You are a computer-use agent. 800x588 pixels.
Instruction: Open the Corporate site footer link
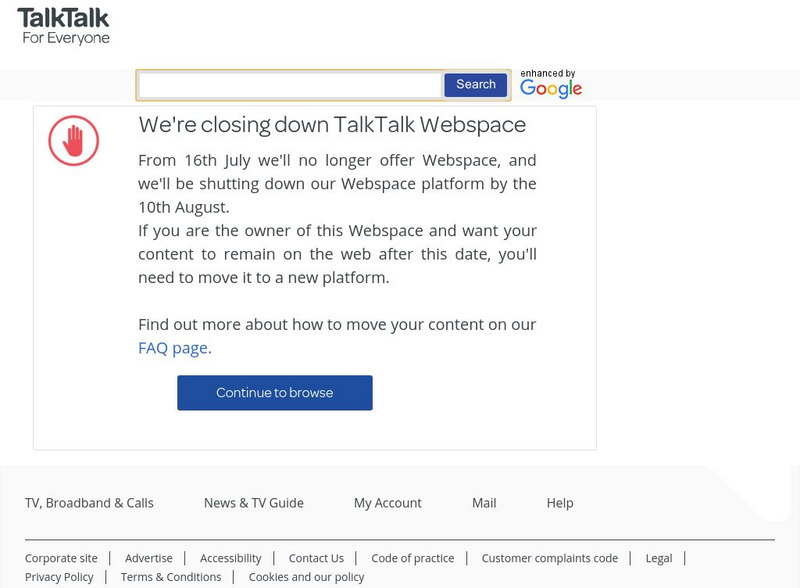pyautogui.click(x=61, y=558)
